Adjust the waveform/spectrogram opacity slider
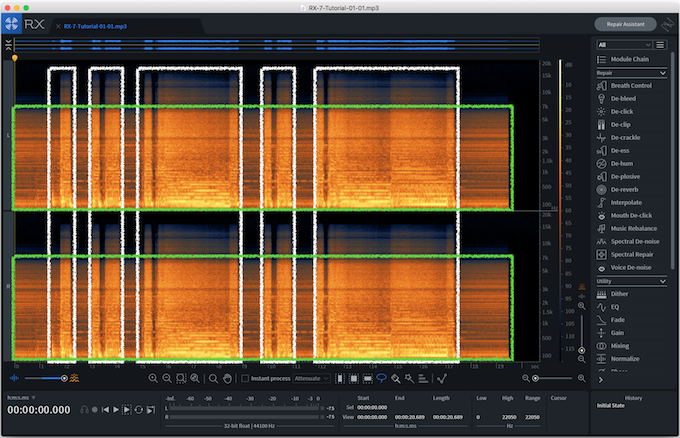 (x=45, y=379)
